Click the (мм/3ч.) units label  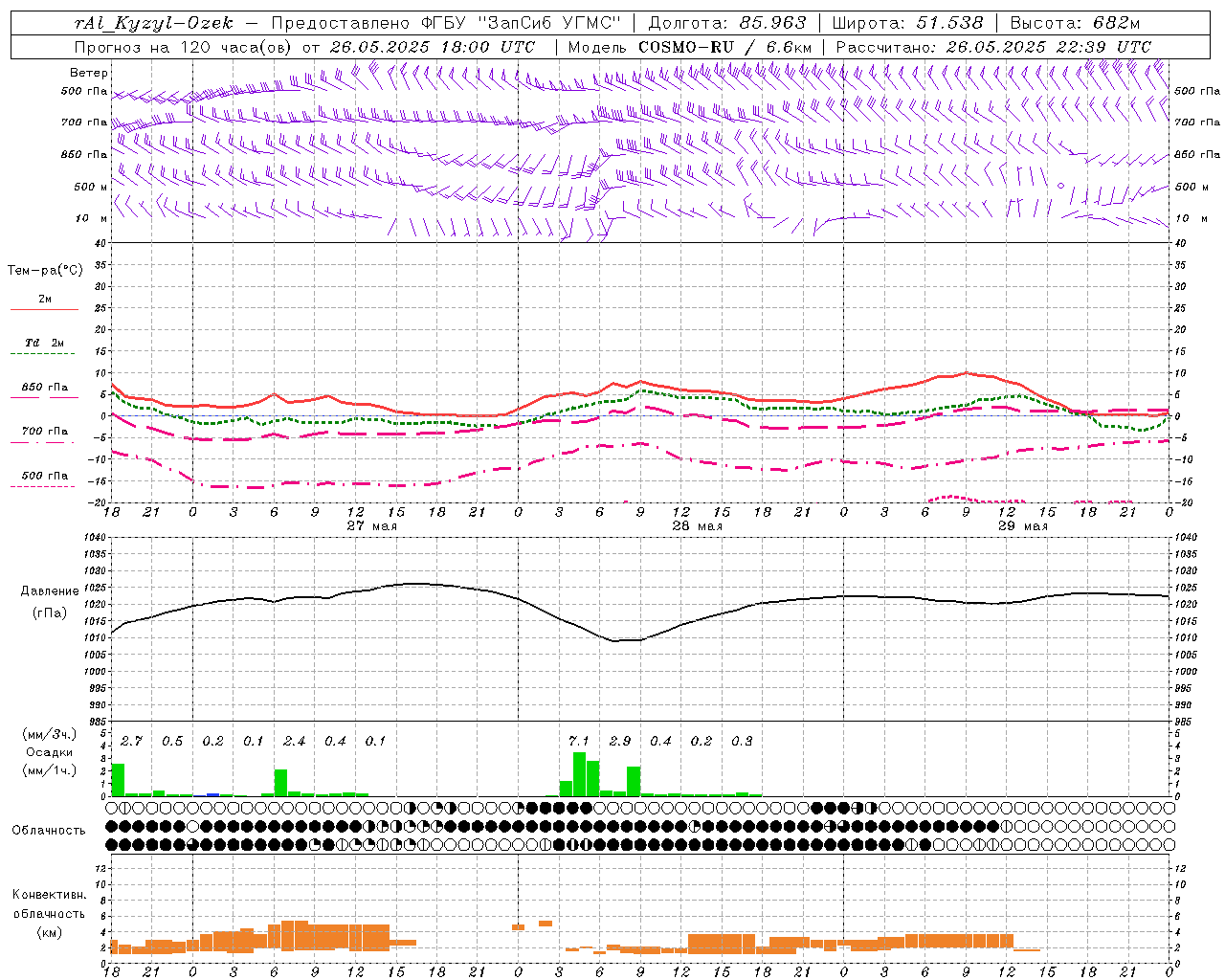(49, 735)
